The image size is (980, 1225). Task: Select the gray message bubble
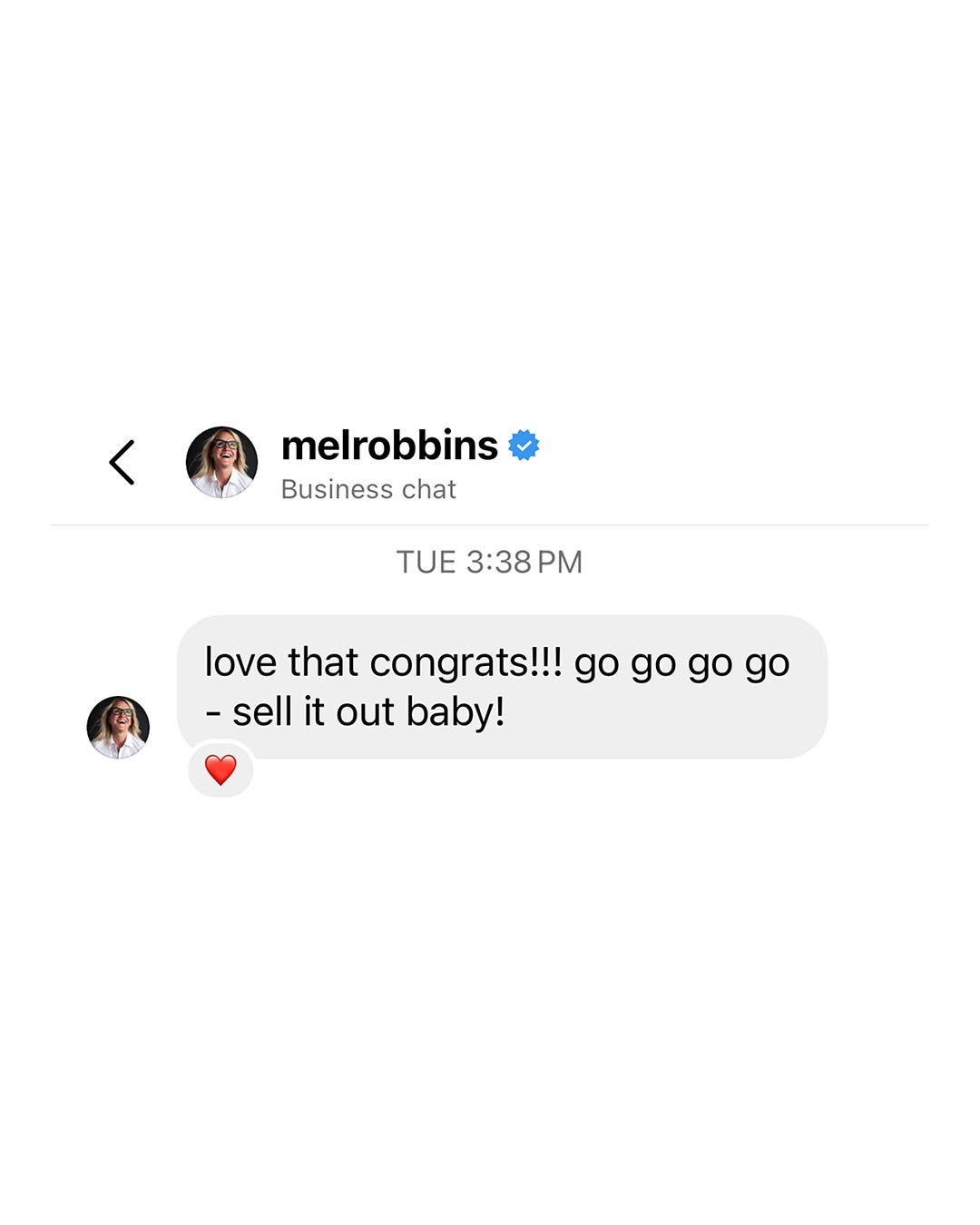pos(502,687)
